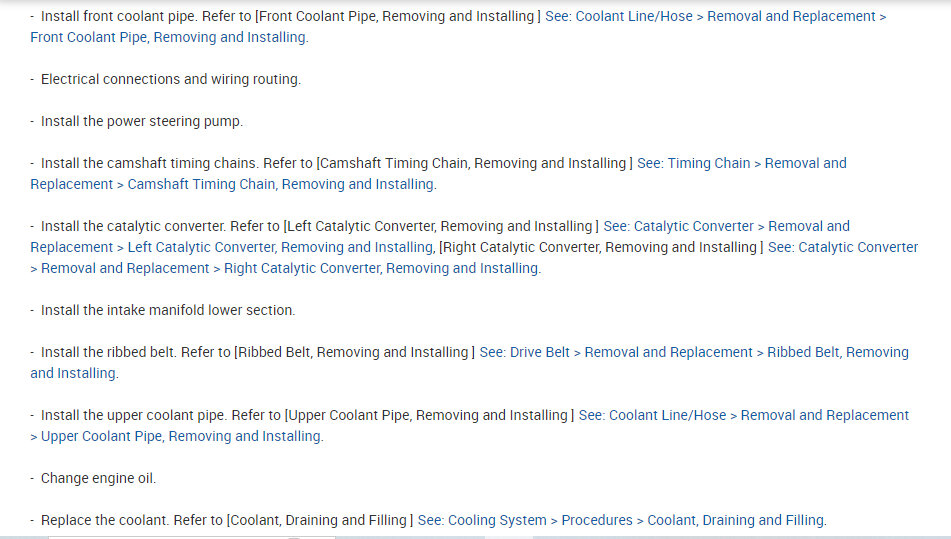Click the bracketed black 'Ribbed Belt, Removing and Installing' text
Viewport: 951px width, 539px height.
click(x=352, y=352)
